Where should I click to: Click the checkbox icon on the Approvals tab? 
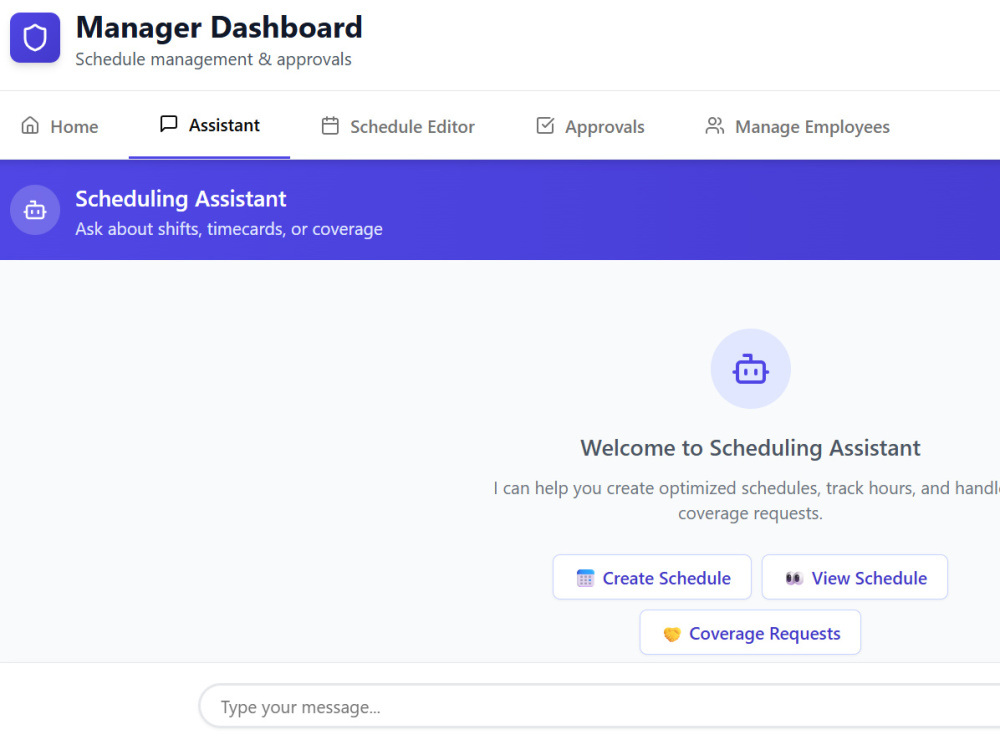pos(545,126)
